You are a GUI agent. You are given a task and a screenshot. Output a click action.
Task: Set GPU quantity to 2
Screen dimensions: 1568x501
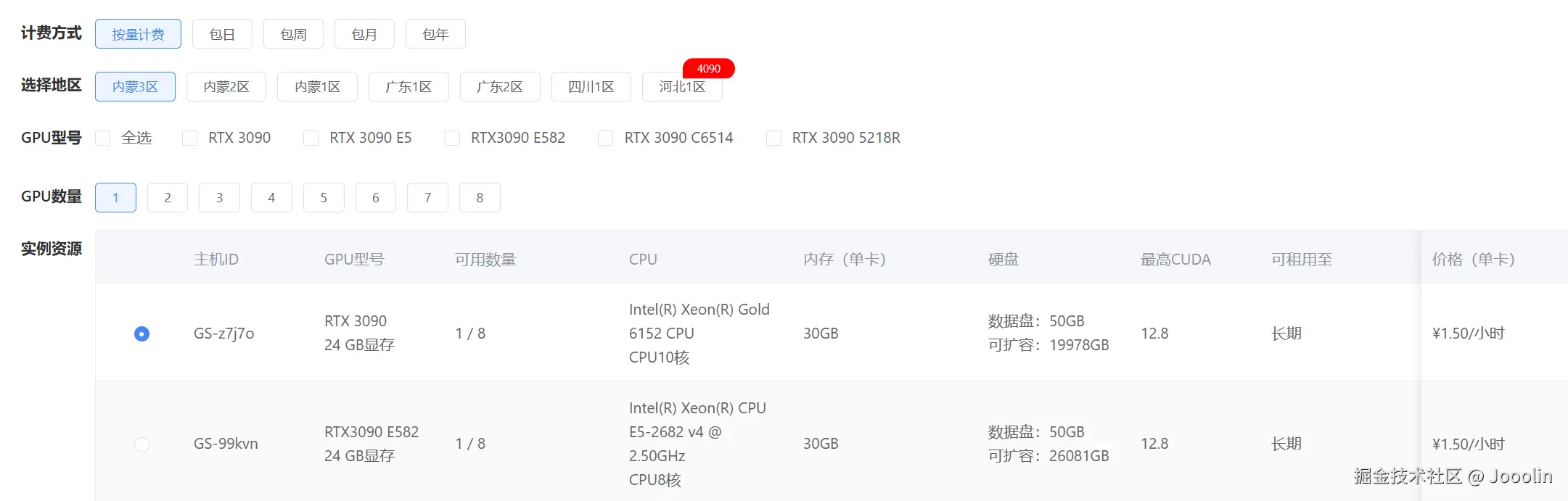[168, 197]
